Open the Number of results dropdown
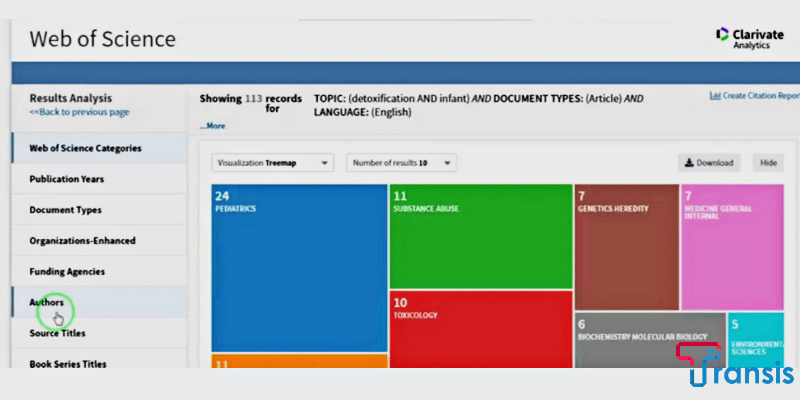Screen dimensions: 800x400 pyautogui.click(x=401, y=162)
